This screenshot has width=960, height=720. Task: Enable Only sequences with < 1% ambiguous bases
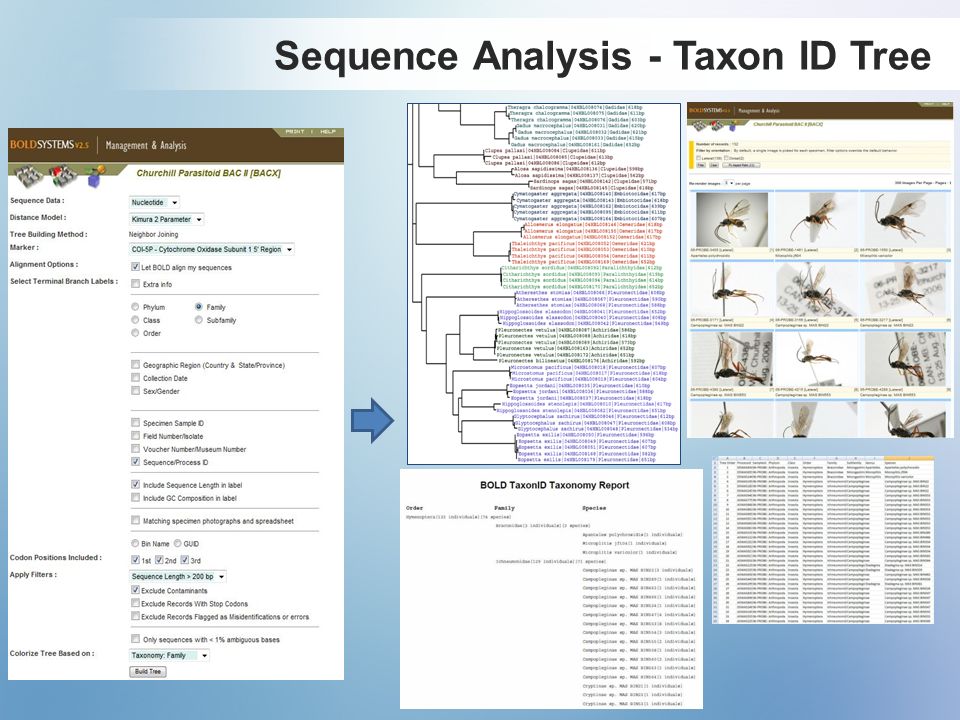pyautogui.click(x=135, y=639)
